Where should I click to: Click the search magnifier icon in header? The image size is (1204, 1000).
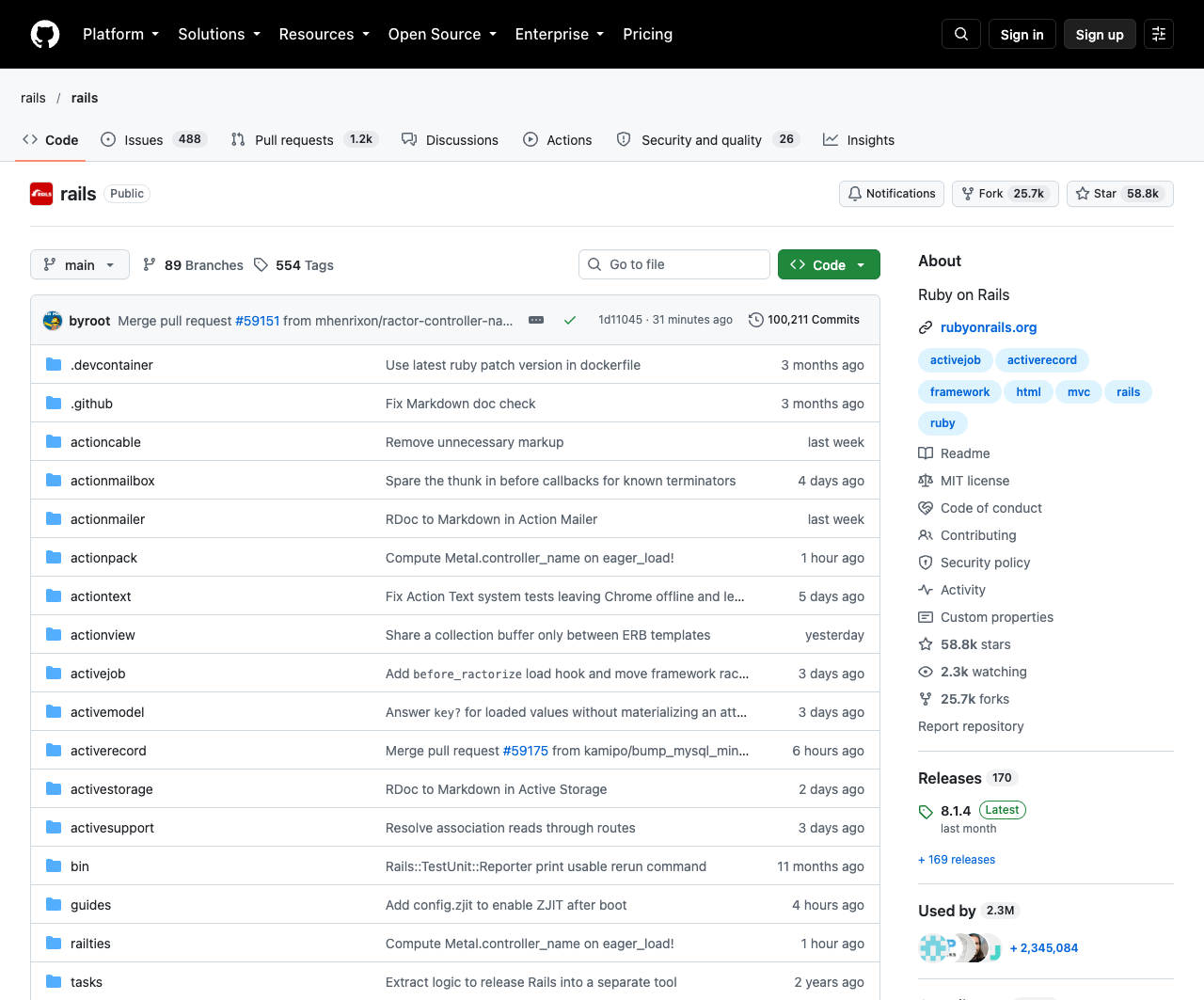click(961, 35)
